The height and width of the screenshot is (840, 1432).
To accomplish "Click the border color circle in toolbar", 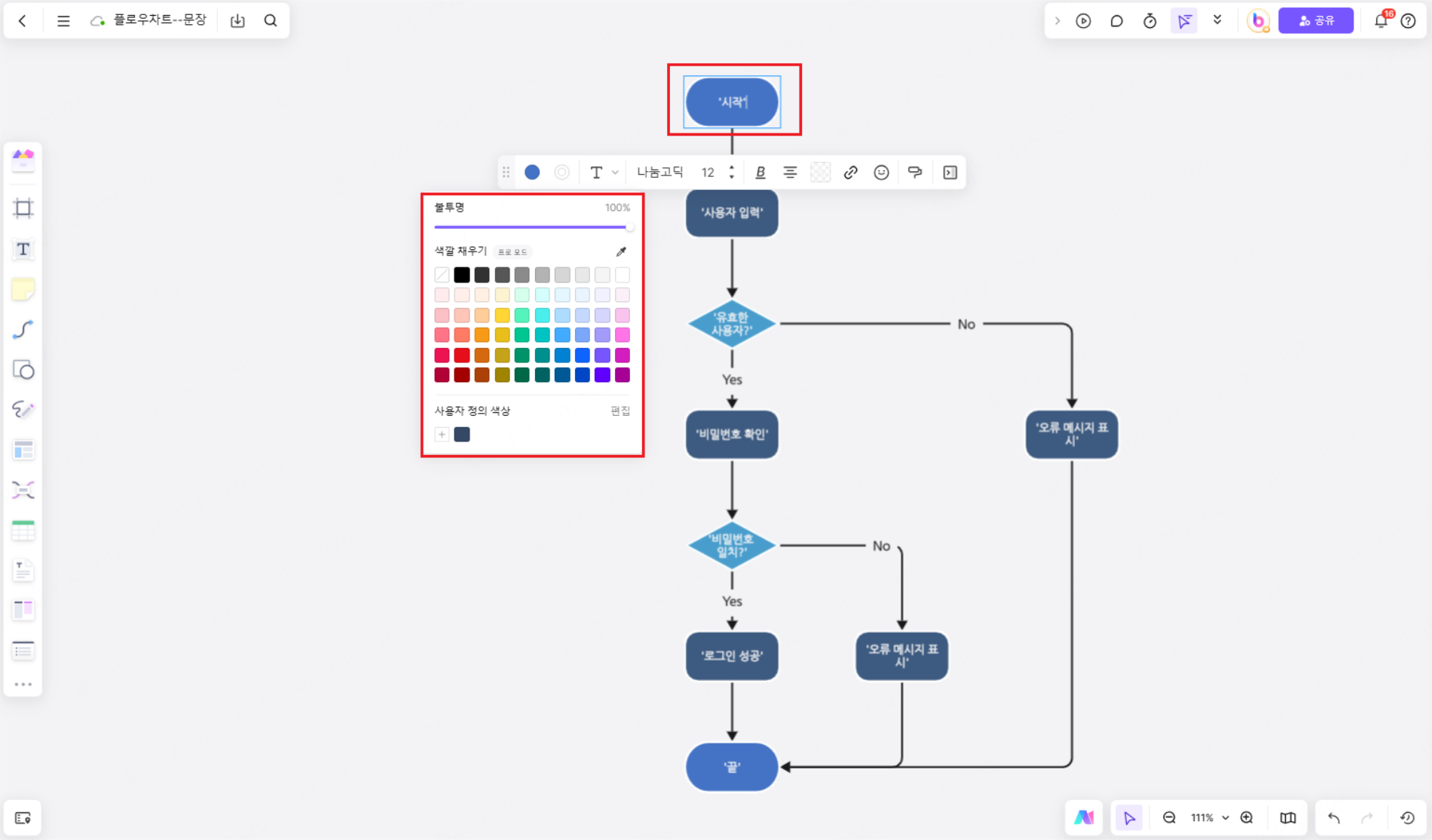I will click(561, 173).
